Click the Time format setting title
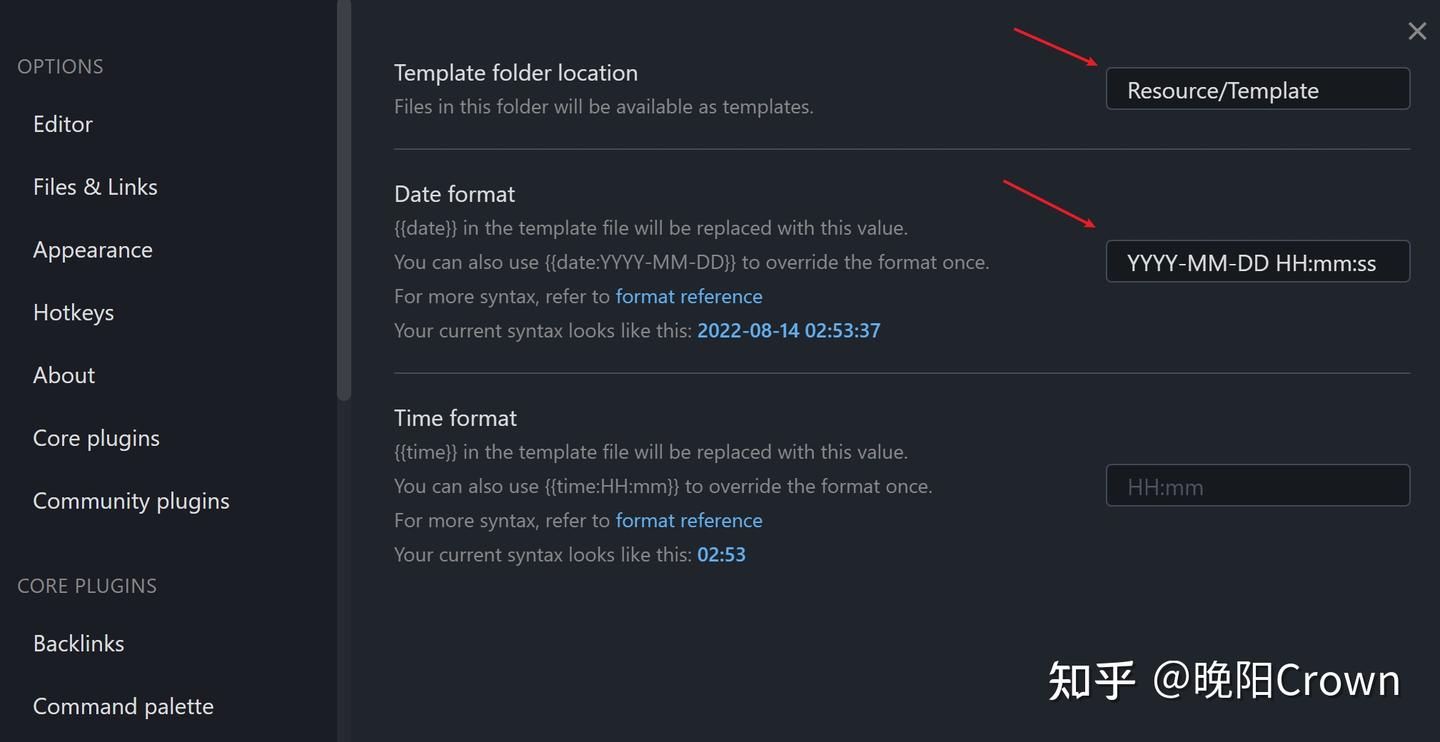 456,418
